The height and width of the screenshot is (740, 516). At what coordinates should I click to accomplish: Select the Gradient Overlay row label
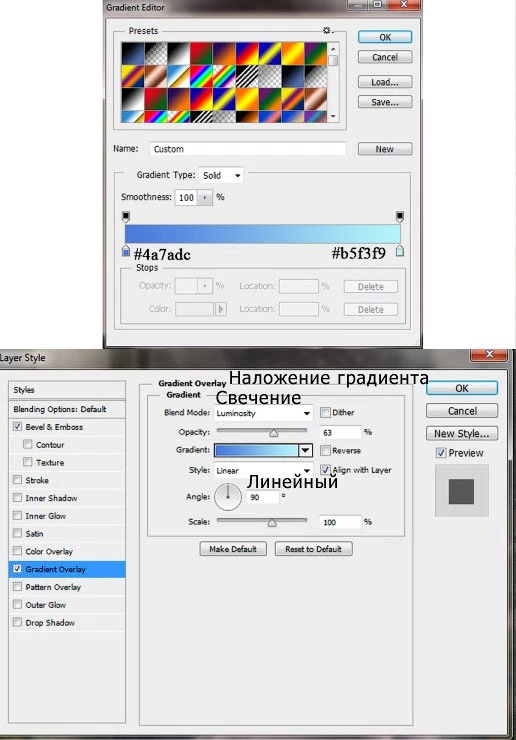56,569
